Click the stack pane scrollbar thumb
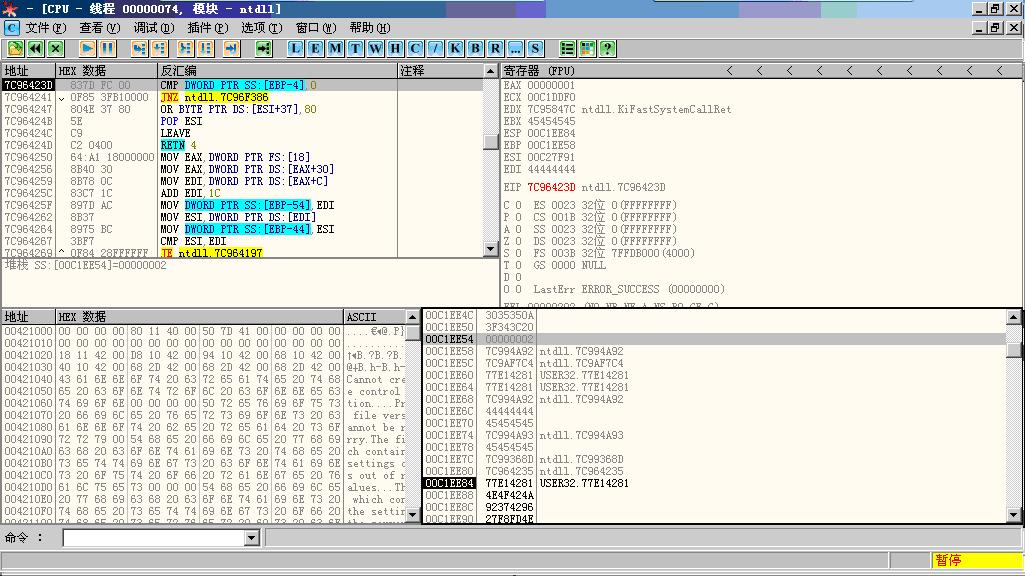Screen dimensions: 1025x576 point(1013,349)
